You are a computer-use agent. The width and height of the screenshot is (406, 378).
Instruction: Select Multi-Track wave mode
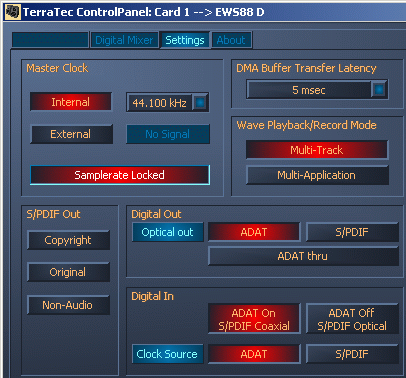click(317, 150)
